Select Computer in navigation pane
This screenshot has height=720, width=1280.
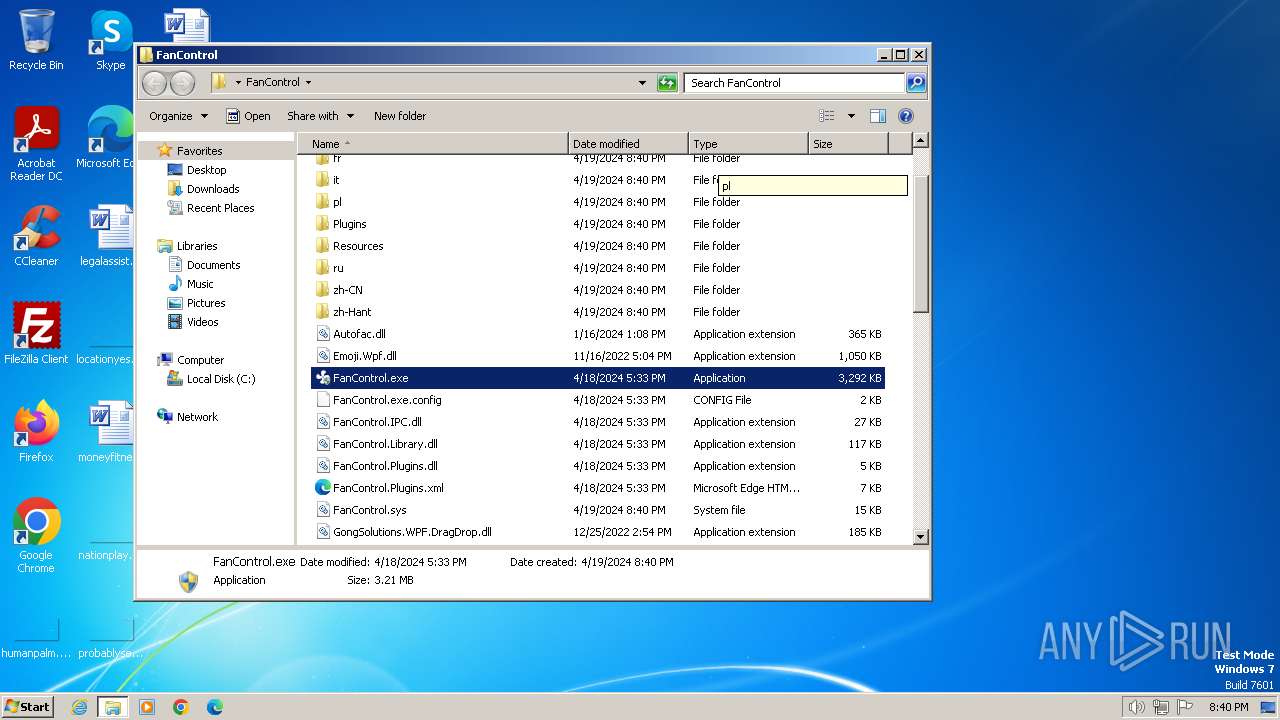pos(200,360)
